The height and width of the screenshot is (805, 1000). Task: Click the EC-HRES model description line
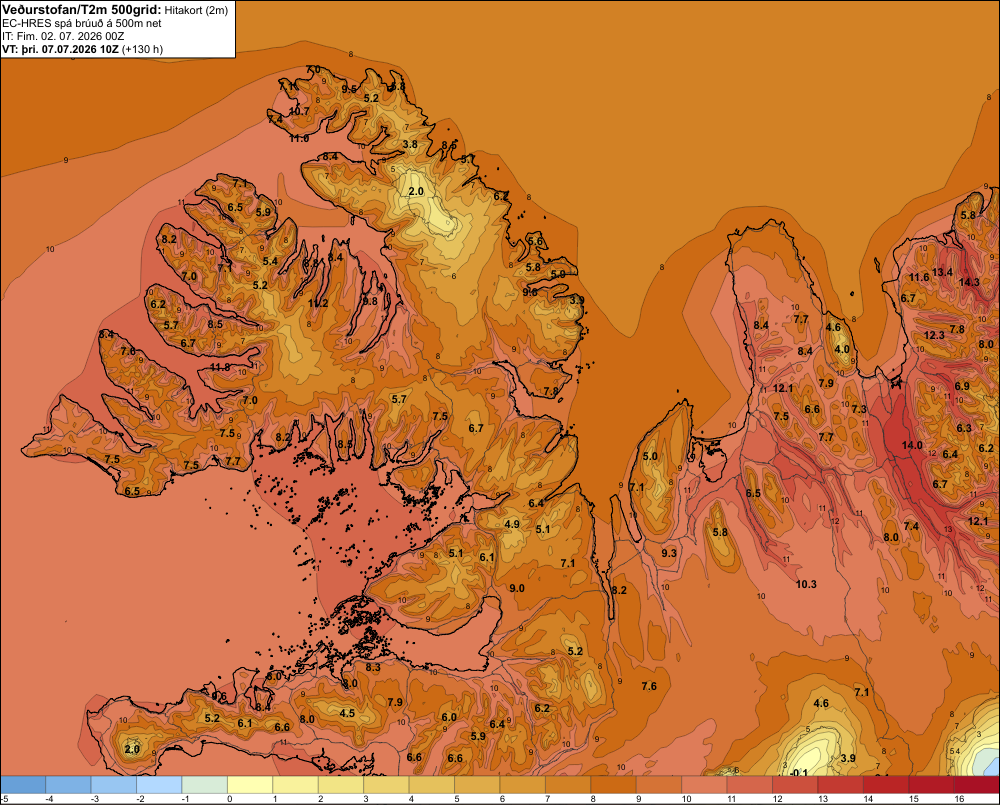tap(82, 23)
